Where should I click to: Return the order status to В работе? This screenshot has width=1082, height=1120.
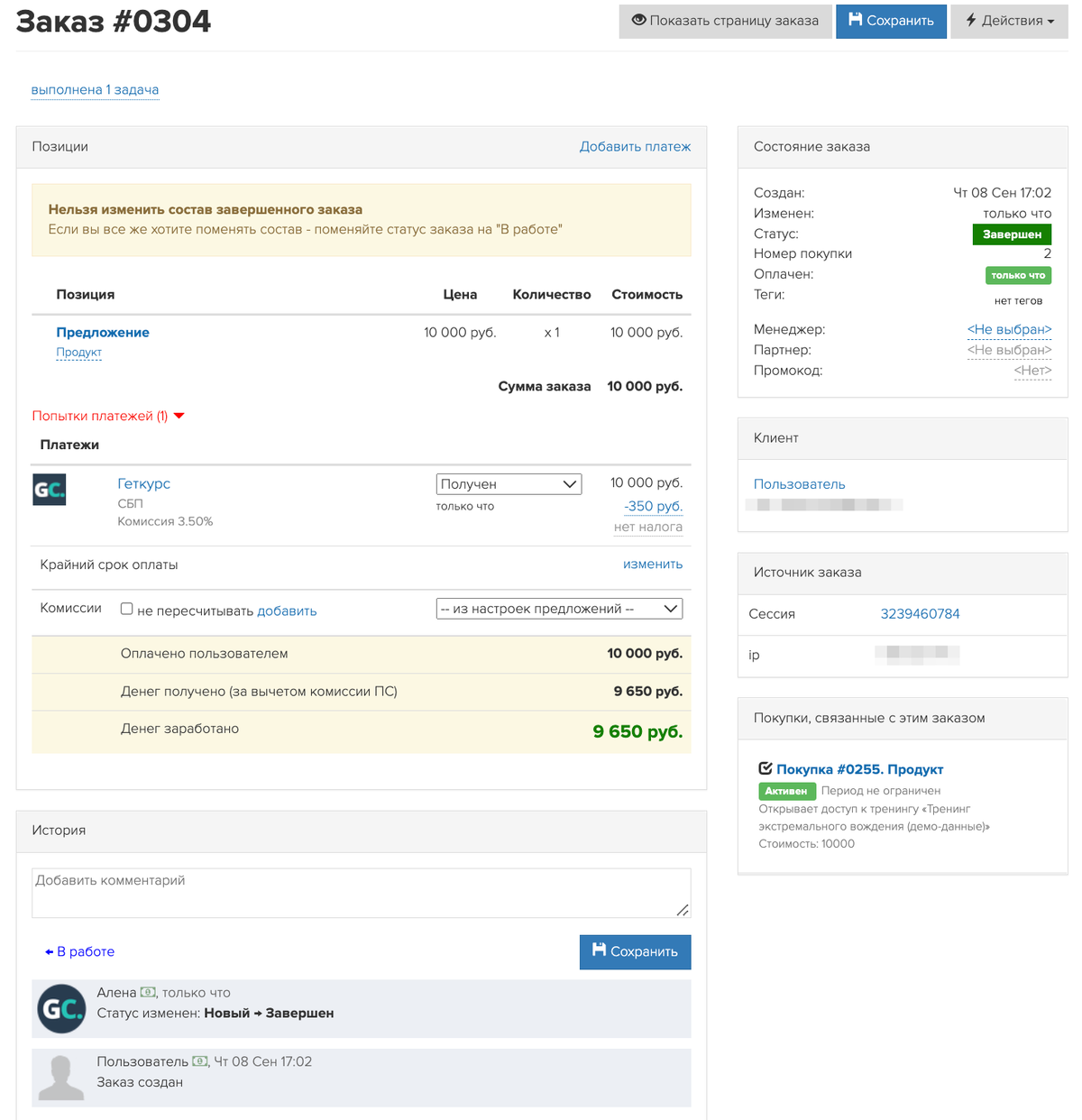pos(80,951)
